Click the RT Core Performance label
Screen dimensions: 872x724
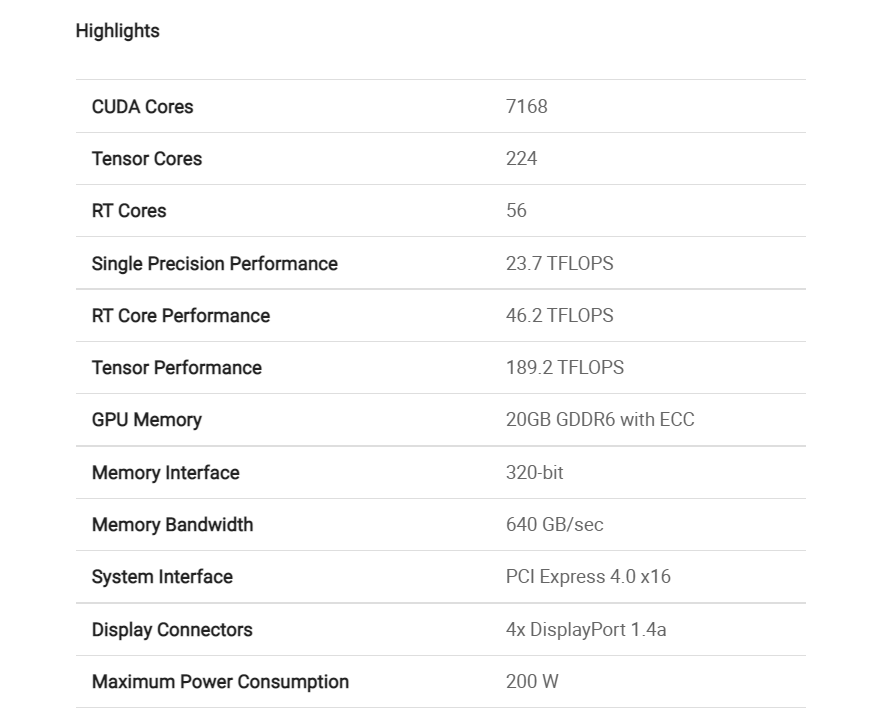coord(180,315)
